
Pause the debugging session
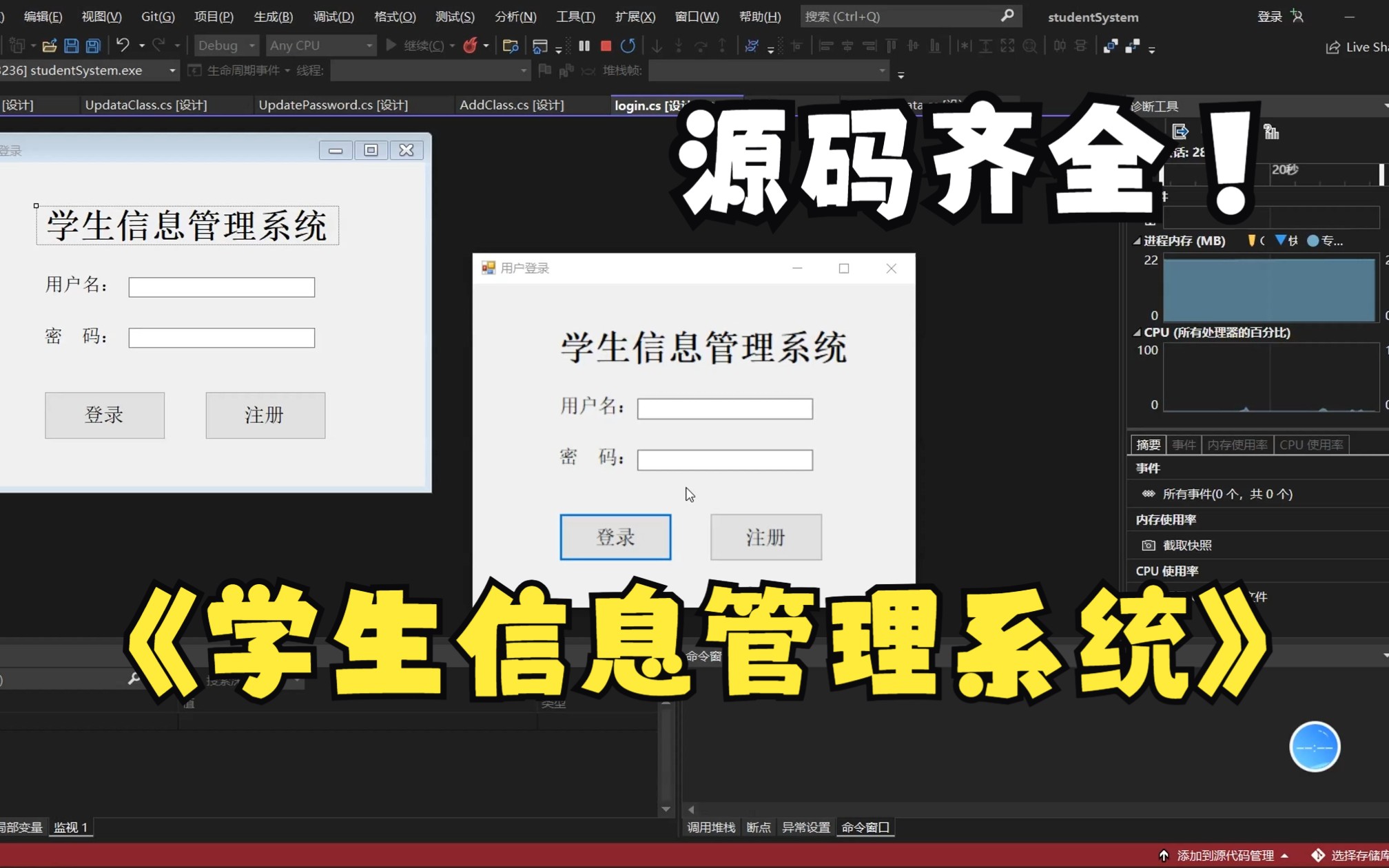click(584, 45)
